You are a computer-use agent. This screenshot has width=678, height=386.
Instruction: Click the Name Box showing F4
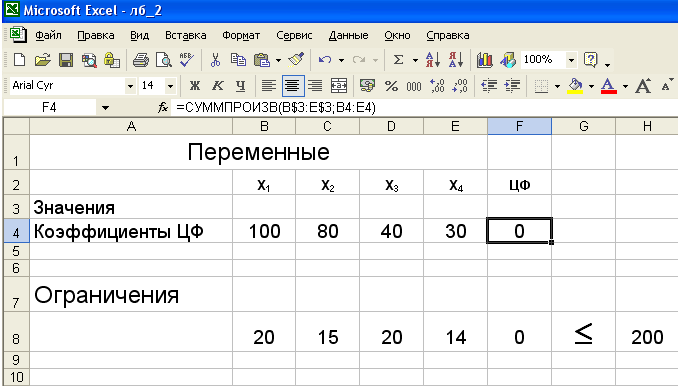click(x=49, y=108)
